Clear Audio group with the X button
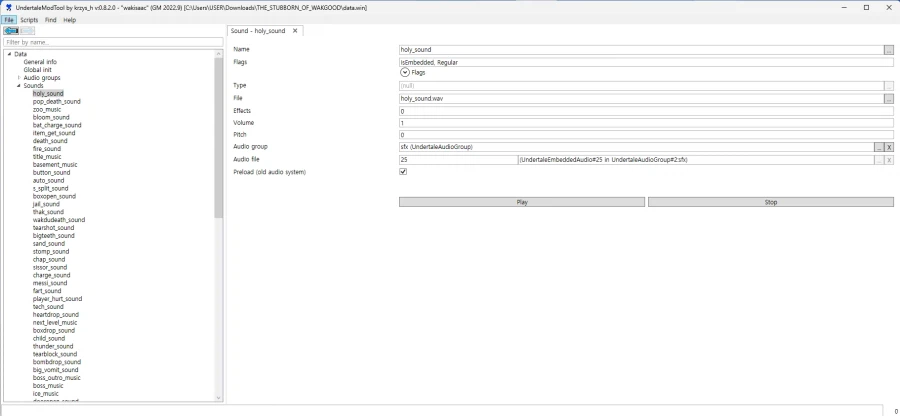 tap(889, 147)
